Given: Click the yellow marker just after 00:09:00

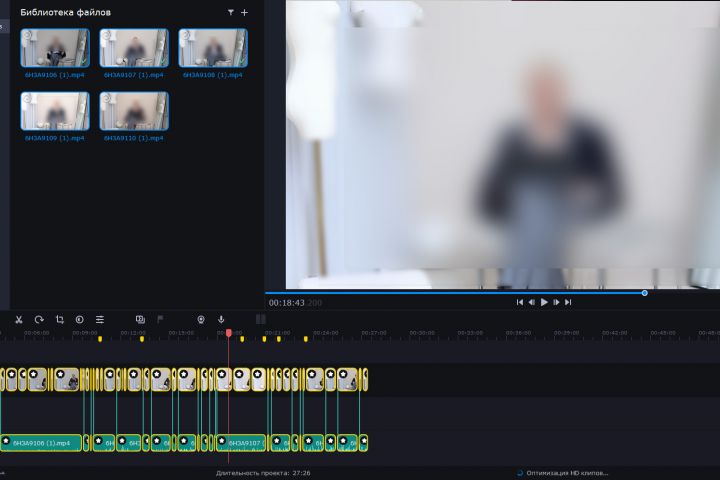Looking at the screenshot, I should [x=100, y=339].
